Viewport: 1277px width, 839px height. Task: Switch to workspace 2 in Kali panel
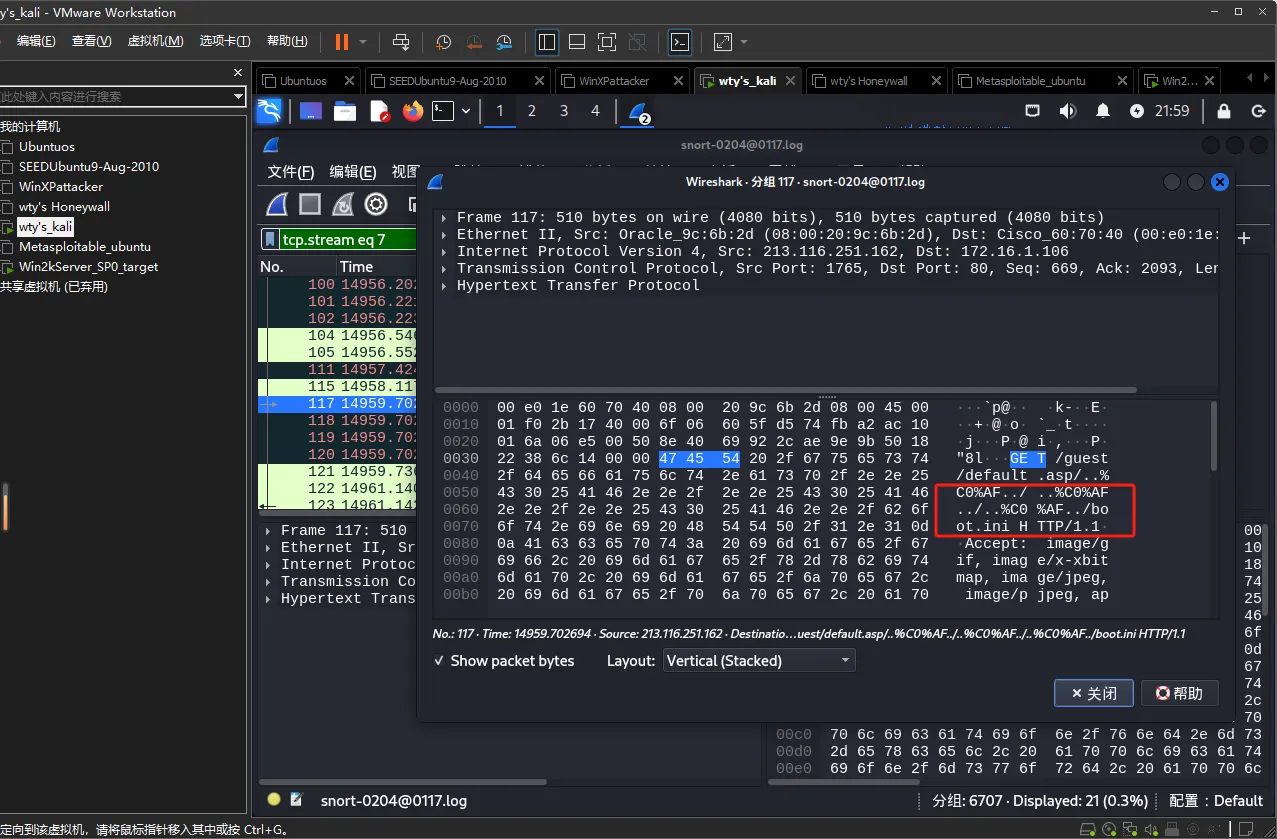532,111
